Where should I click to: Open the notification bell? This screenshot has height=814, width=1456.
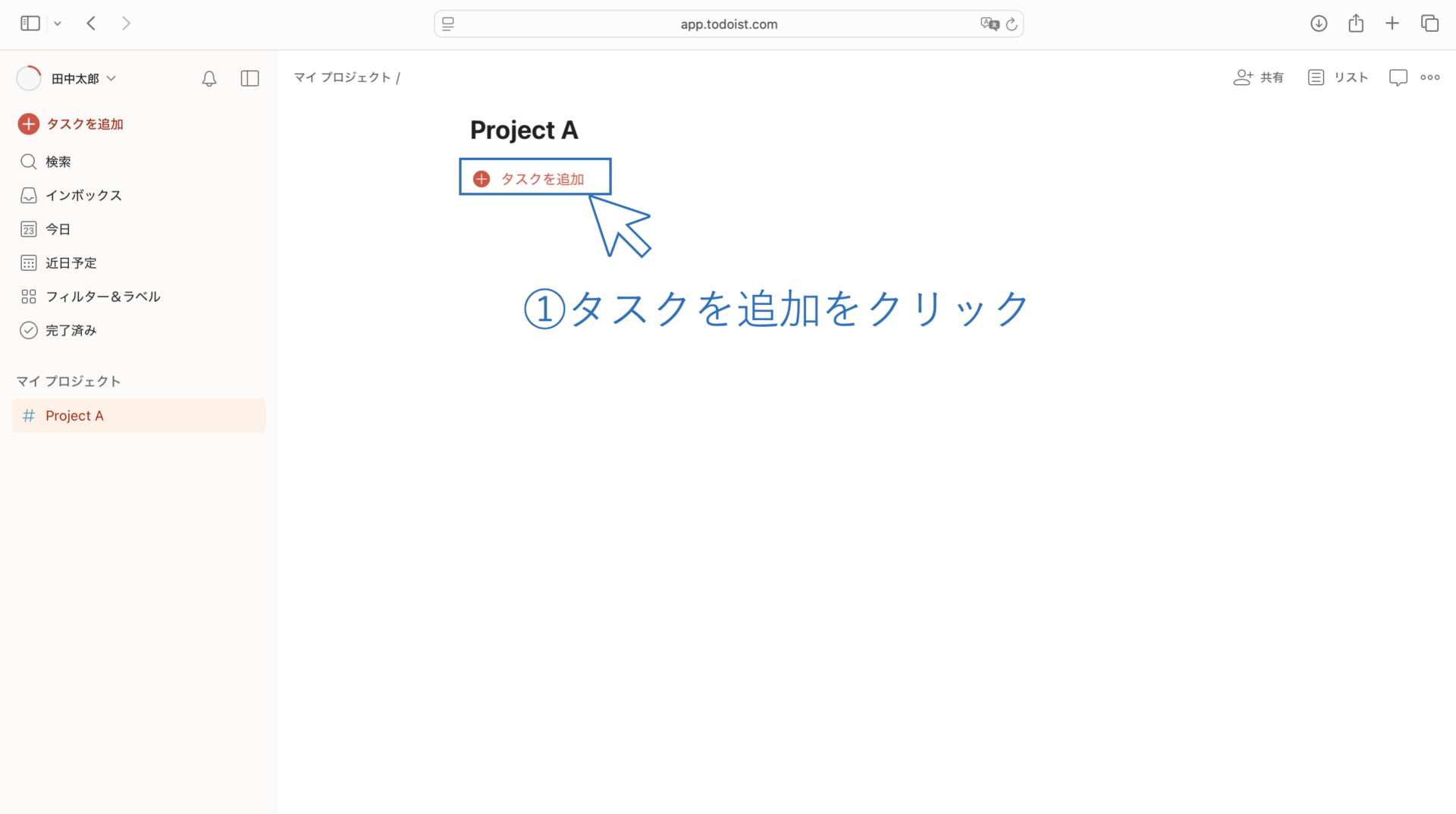[x=209, y=78]
